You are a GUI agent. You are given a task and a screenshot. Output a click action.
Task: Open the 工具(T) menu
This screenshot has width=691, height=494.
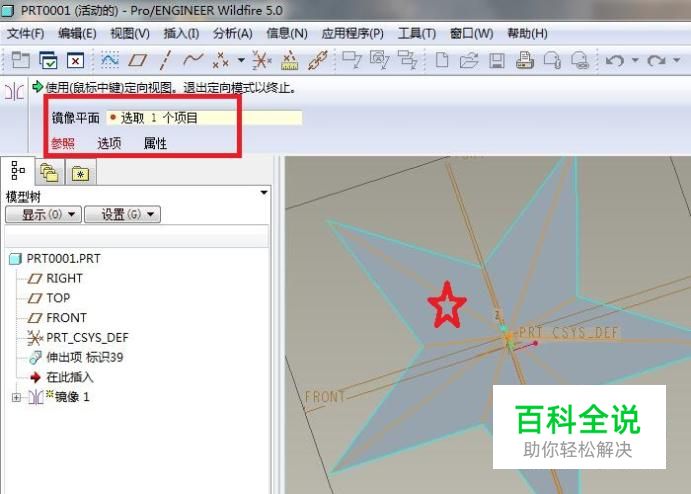coord(417,33)
